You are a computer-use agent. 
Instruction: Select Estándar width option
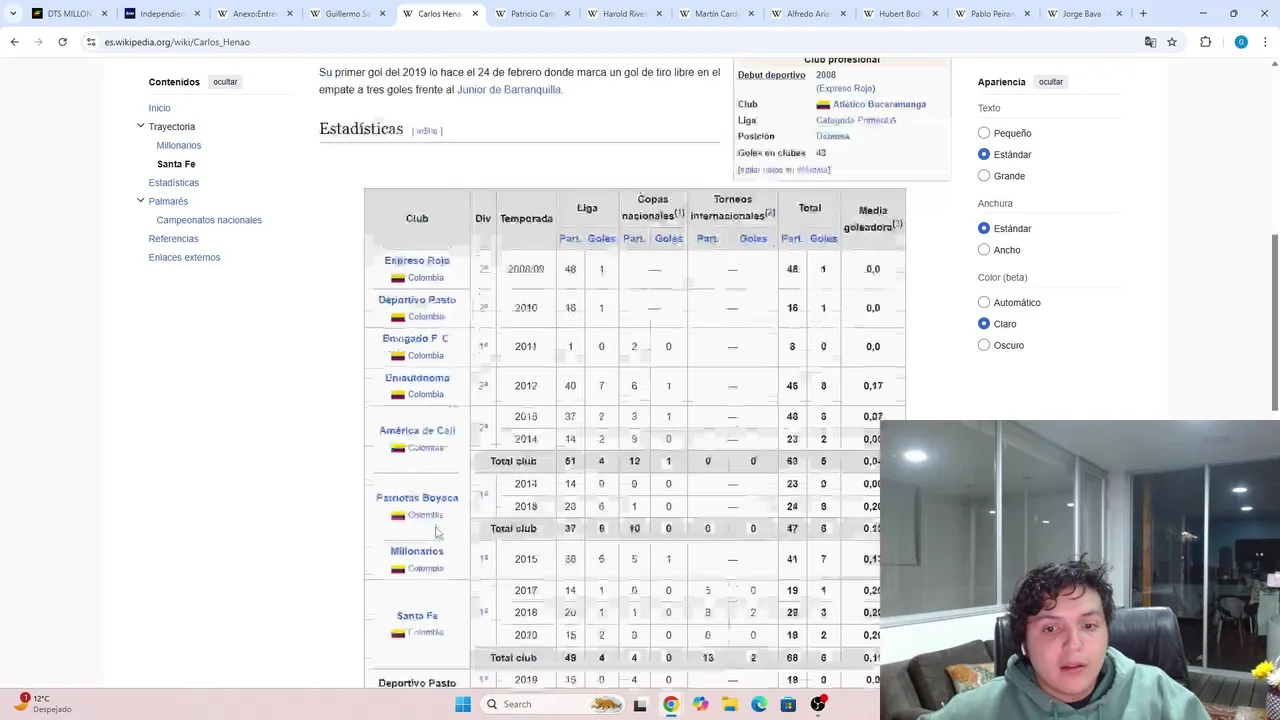coord(984,228)
